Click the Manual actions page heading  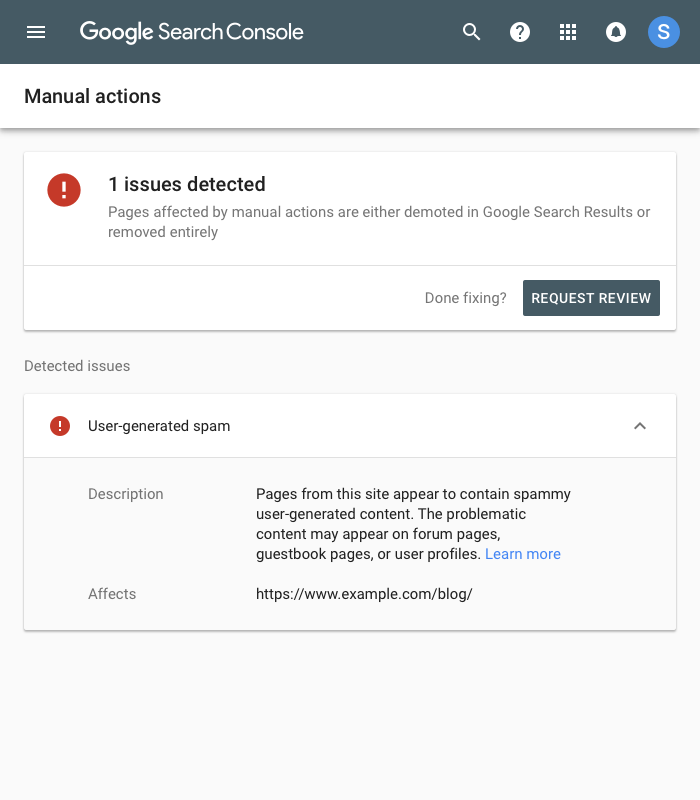click(92, 96)
